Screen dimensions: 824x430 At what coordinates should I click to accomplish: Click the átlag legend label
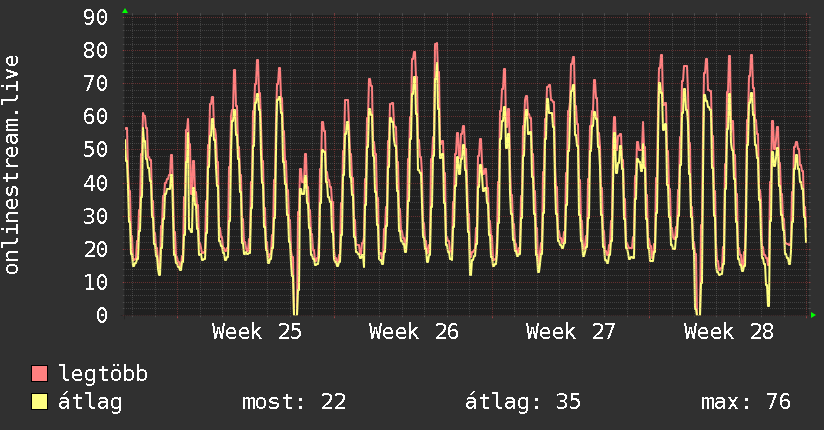(x=90, y=402)
